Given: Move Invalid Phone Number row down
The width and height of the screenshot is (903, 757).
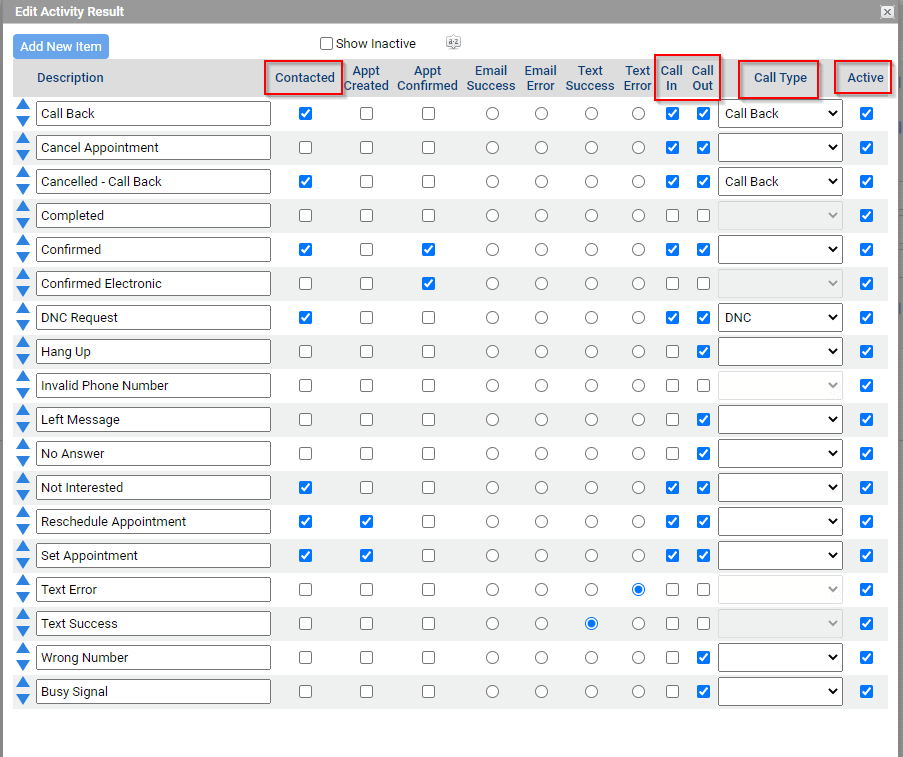Looking at the screenshot, I should click(23, 393).
